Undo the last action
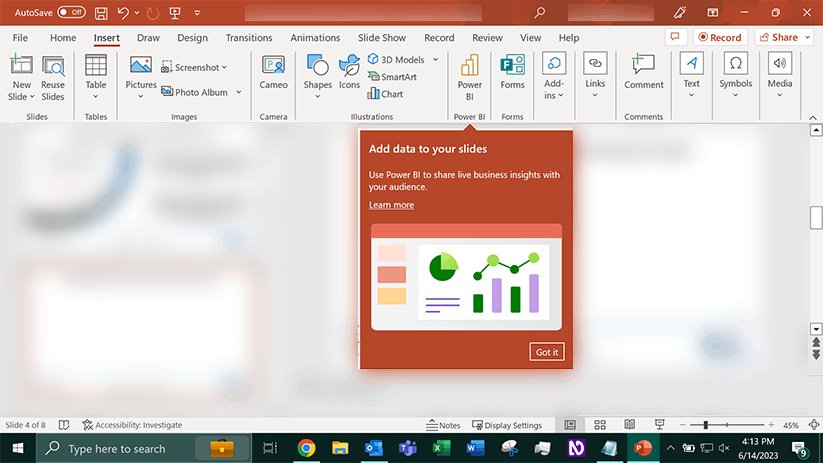 click(x=123, y=13)
